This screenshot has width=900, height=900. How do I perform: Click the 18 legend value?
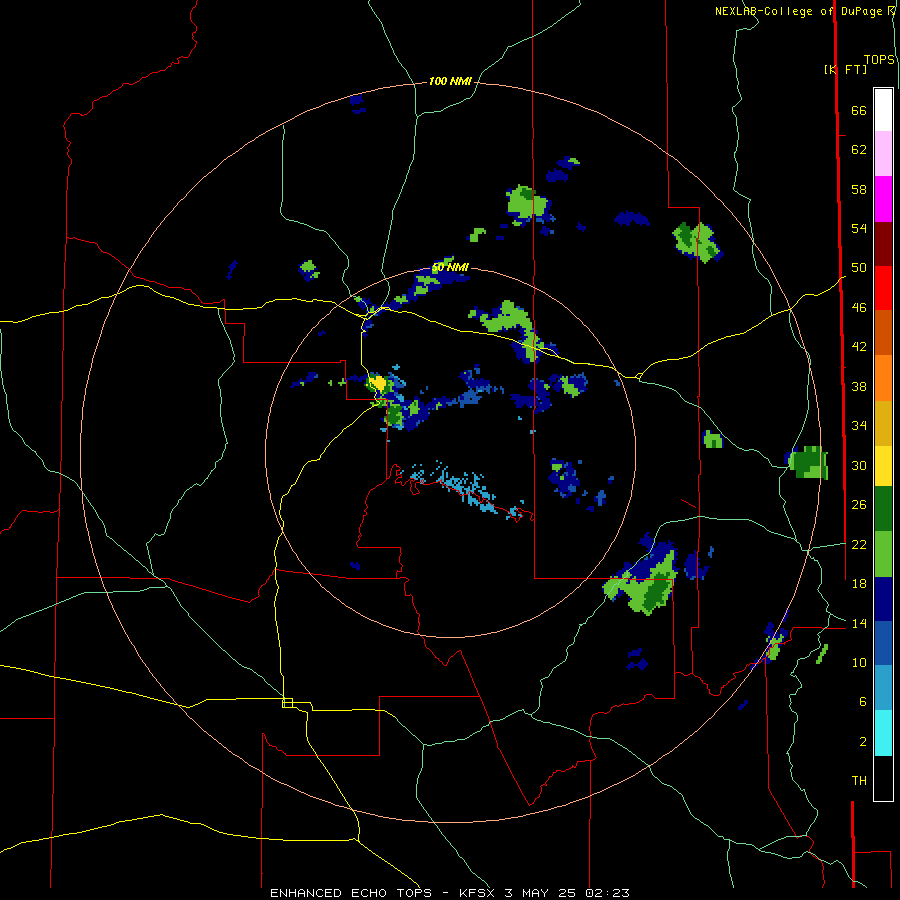859,583
